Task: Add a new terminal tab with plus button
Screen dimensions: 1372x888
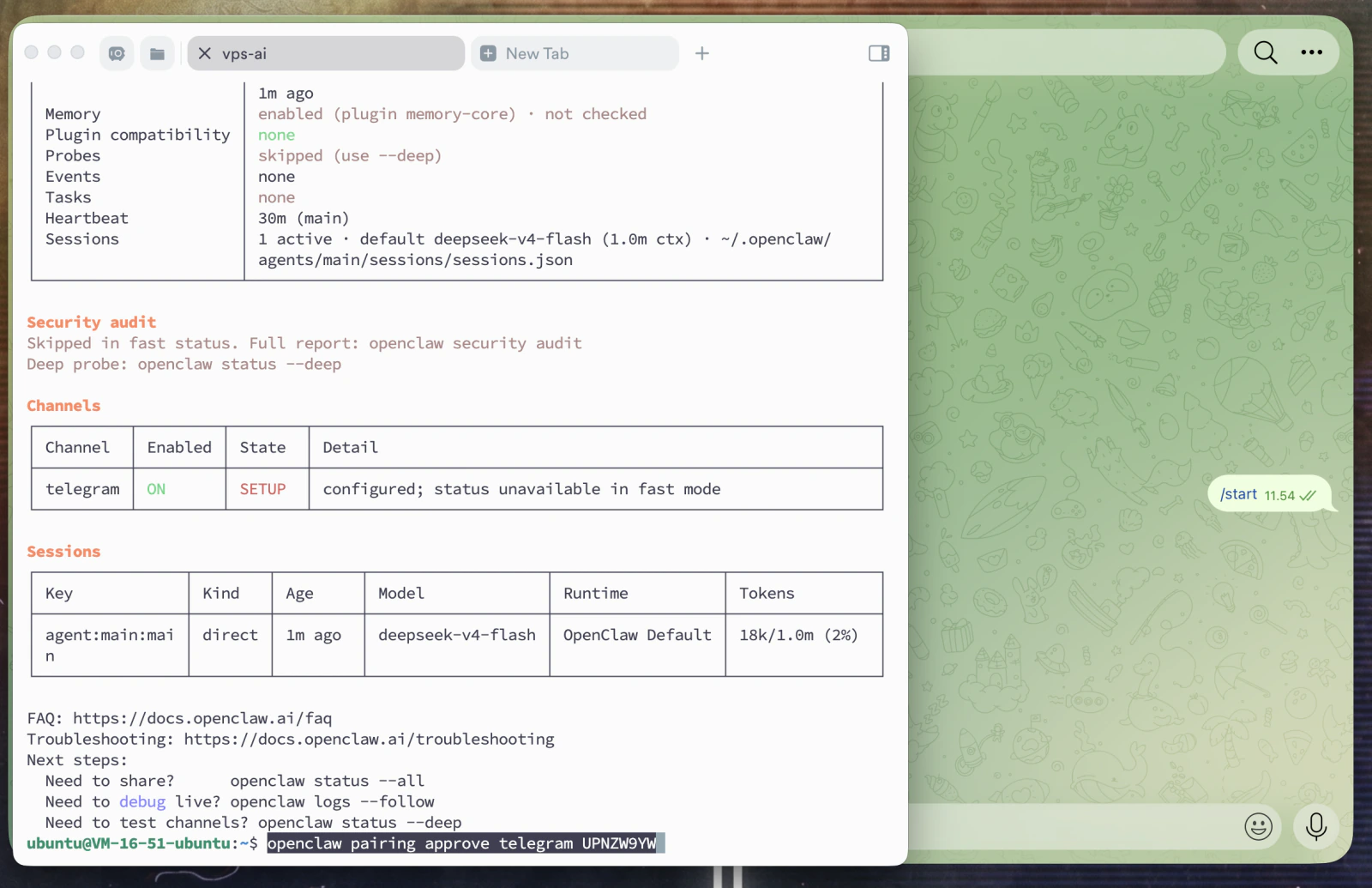Action: tap(702, 53)
